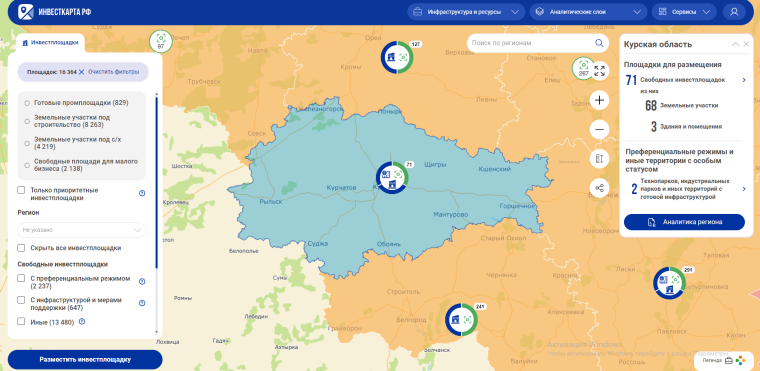Open Аналитические слои dropdown menu
Image resolution: width=760 pixels, height=371 pixels.
point(588,12)
